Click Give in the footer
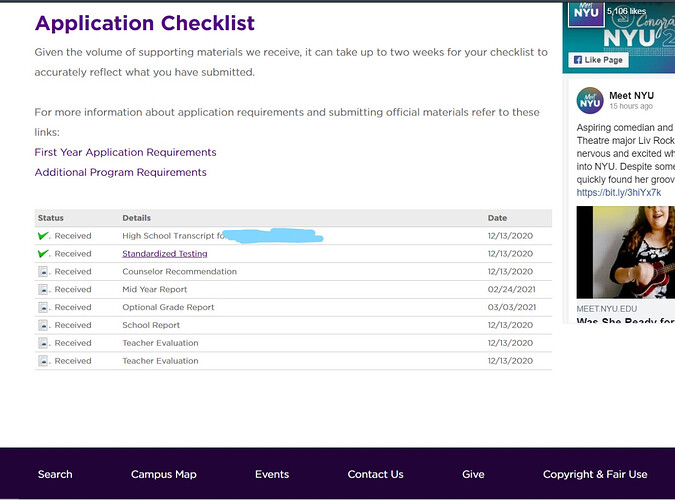This screenshot has width=675, height=500. pyautogui.click(x=473, y=474)
